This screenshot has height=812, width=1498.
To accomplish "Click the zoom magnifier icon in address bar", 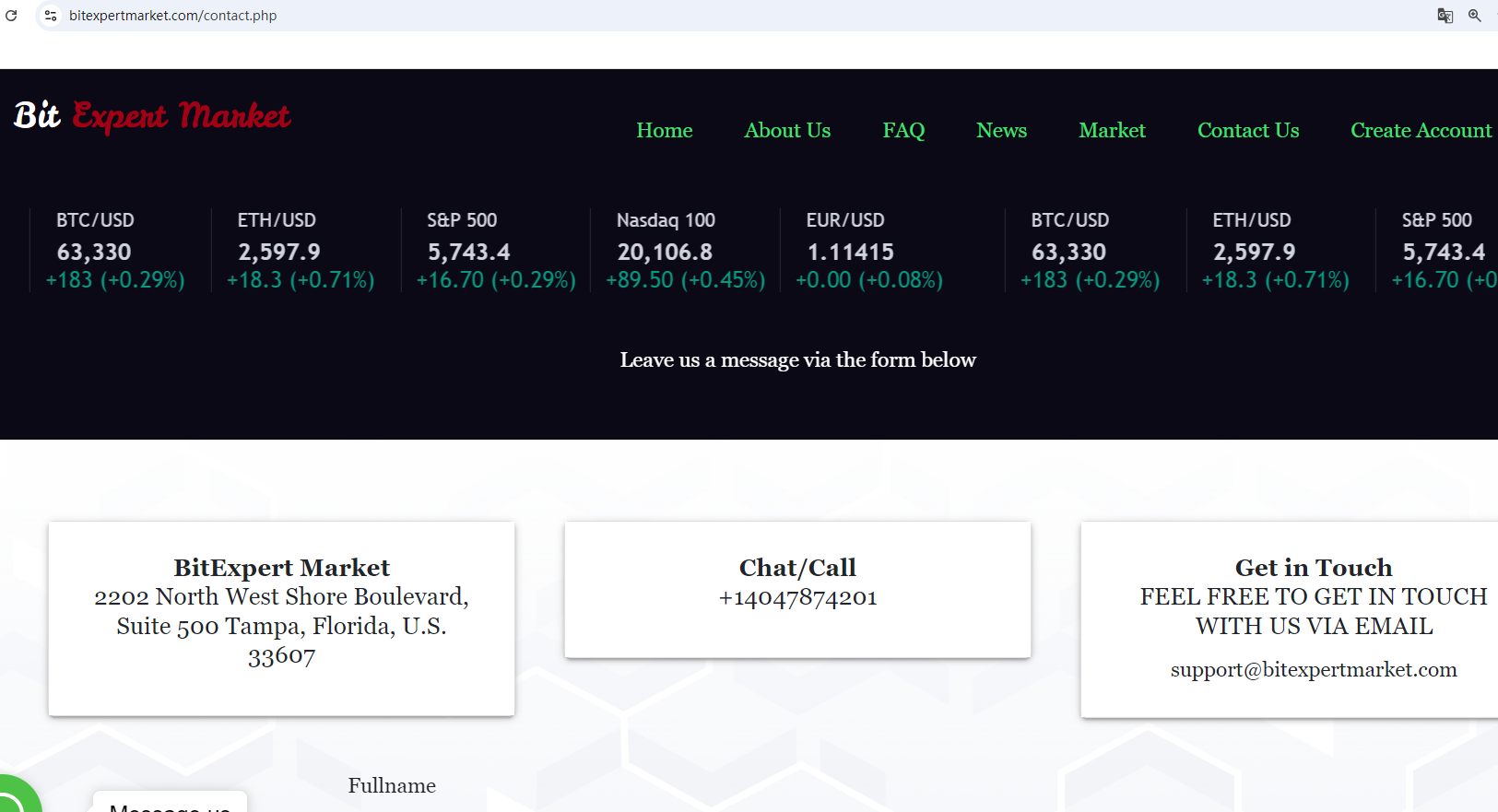I will [x=1475, y=16].
